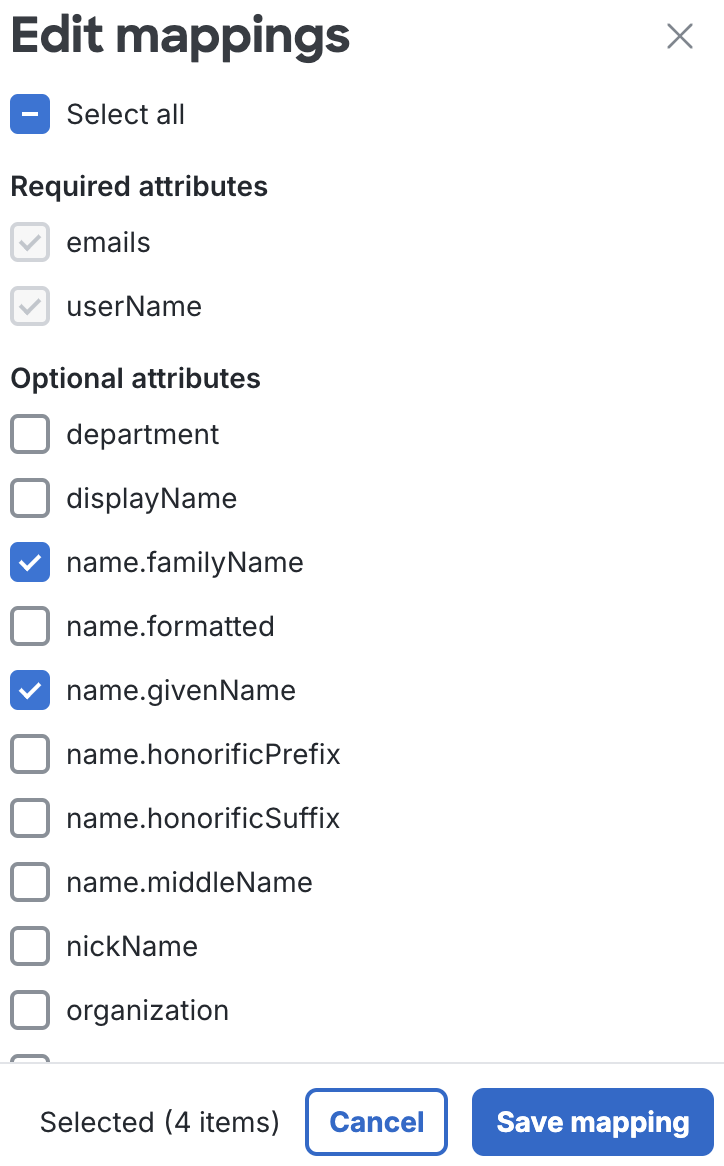Click the Save mapping button
This screenshot has height=1166, width=724.
592,1122
